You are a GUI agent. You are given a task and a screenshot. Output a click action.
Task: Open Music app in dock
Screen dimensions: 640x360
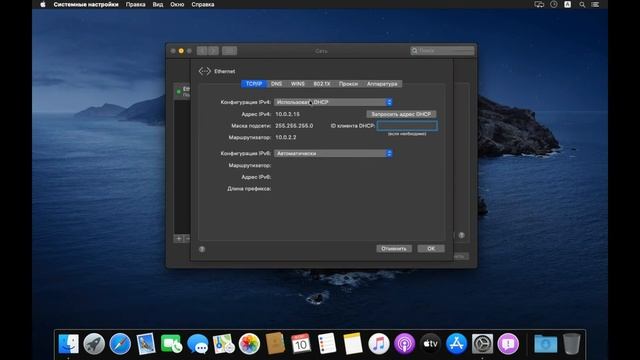pyautogui.click(x=379, y=344)
